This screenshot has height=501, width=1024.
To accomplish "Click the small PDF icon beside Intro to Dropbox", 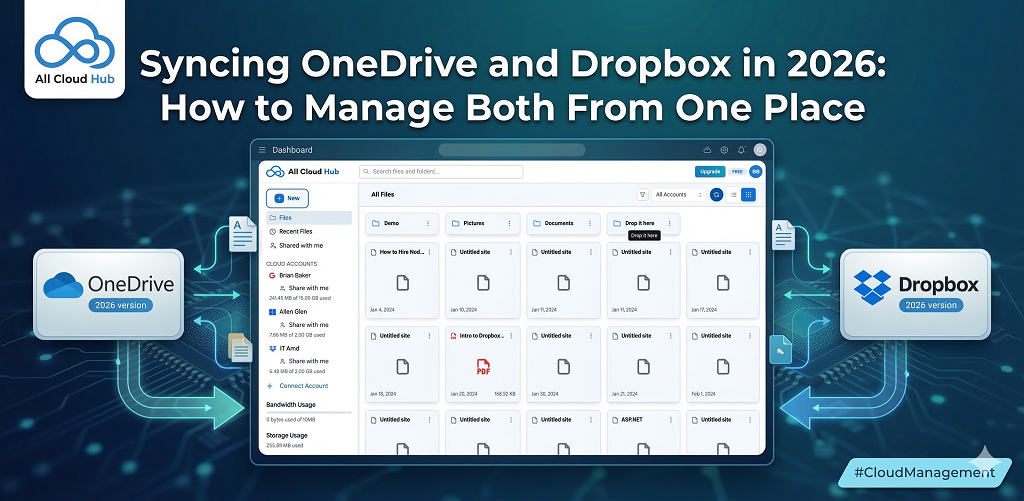I will click(454, 336).
